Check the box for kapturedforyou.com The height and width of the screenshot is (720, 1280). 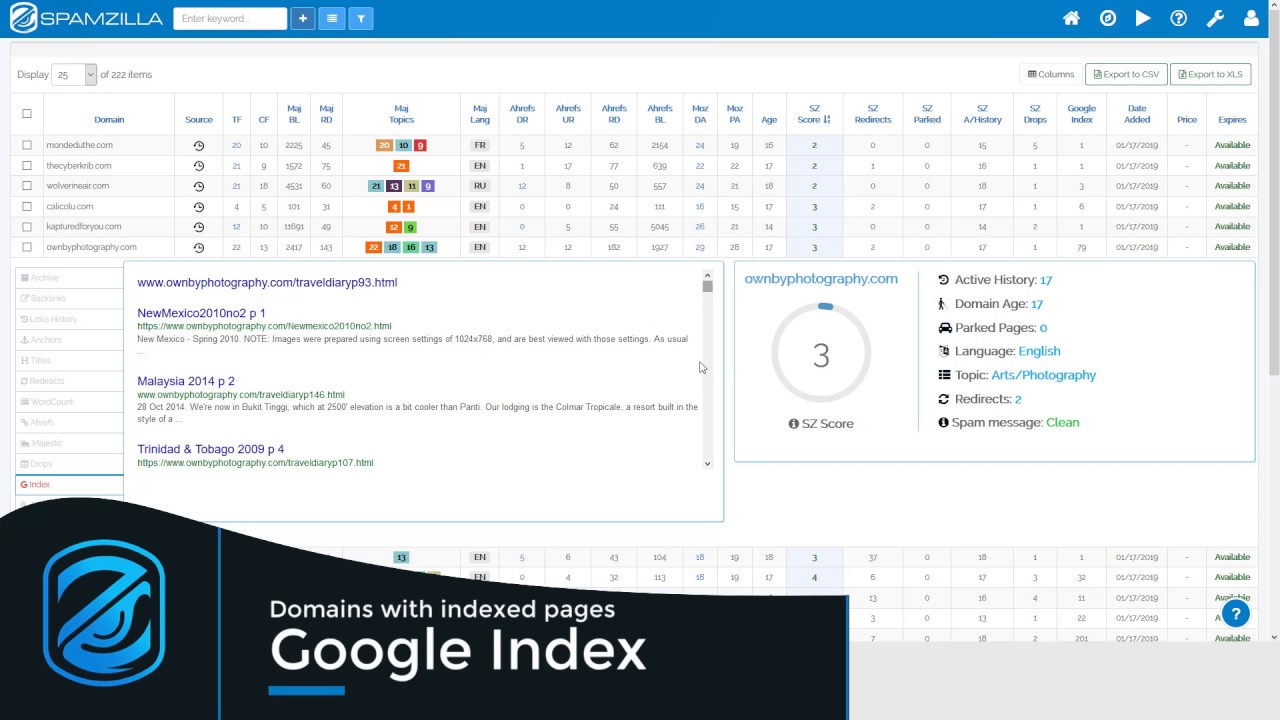pos(27,226)
